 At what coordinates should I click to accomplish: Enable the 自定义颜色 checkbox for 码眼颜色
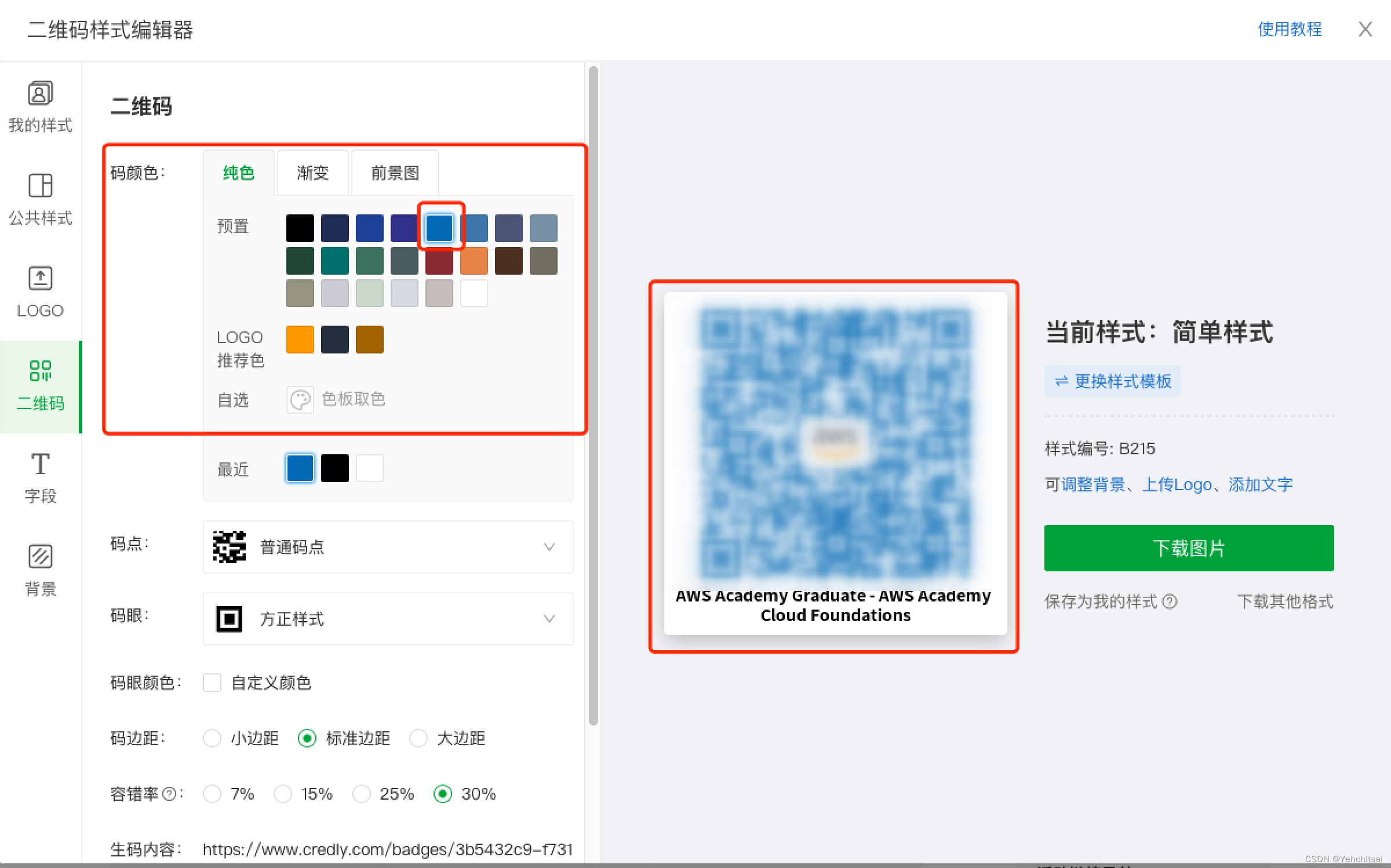[212, 683]
